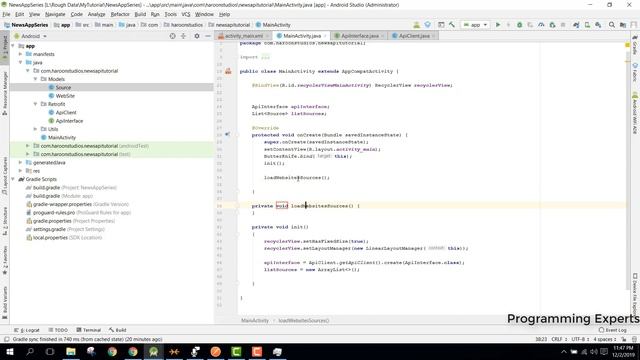Open the TODO tool window
The image size is (640, 360).
58,330
